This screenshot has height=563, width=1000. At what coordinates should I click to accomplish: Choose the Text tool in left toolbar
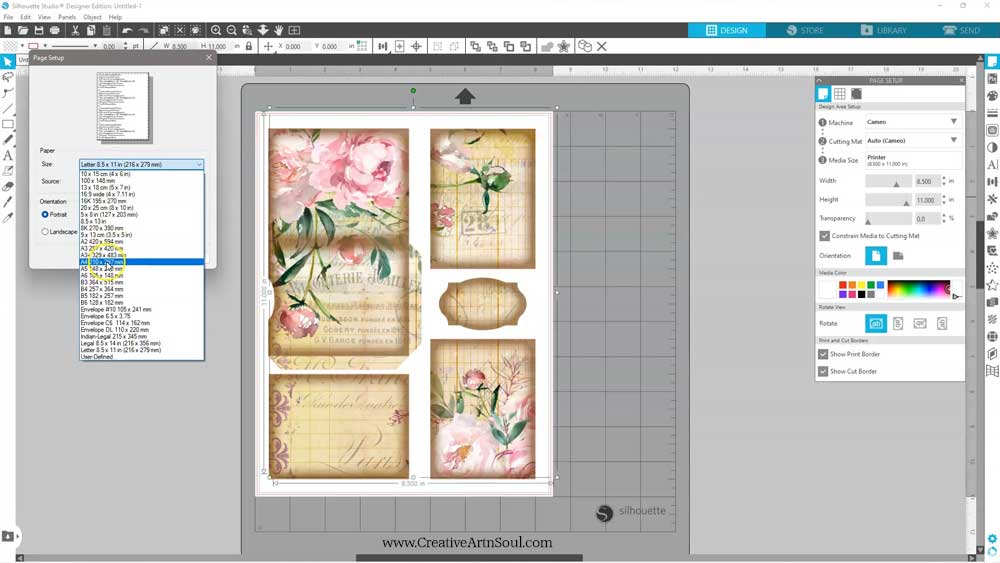click(8, 156)
